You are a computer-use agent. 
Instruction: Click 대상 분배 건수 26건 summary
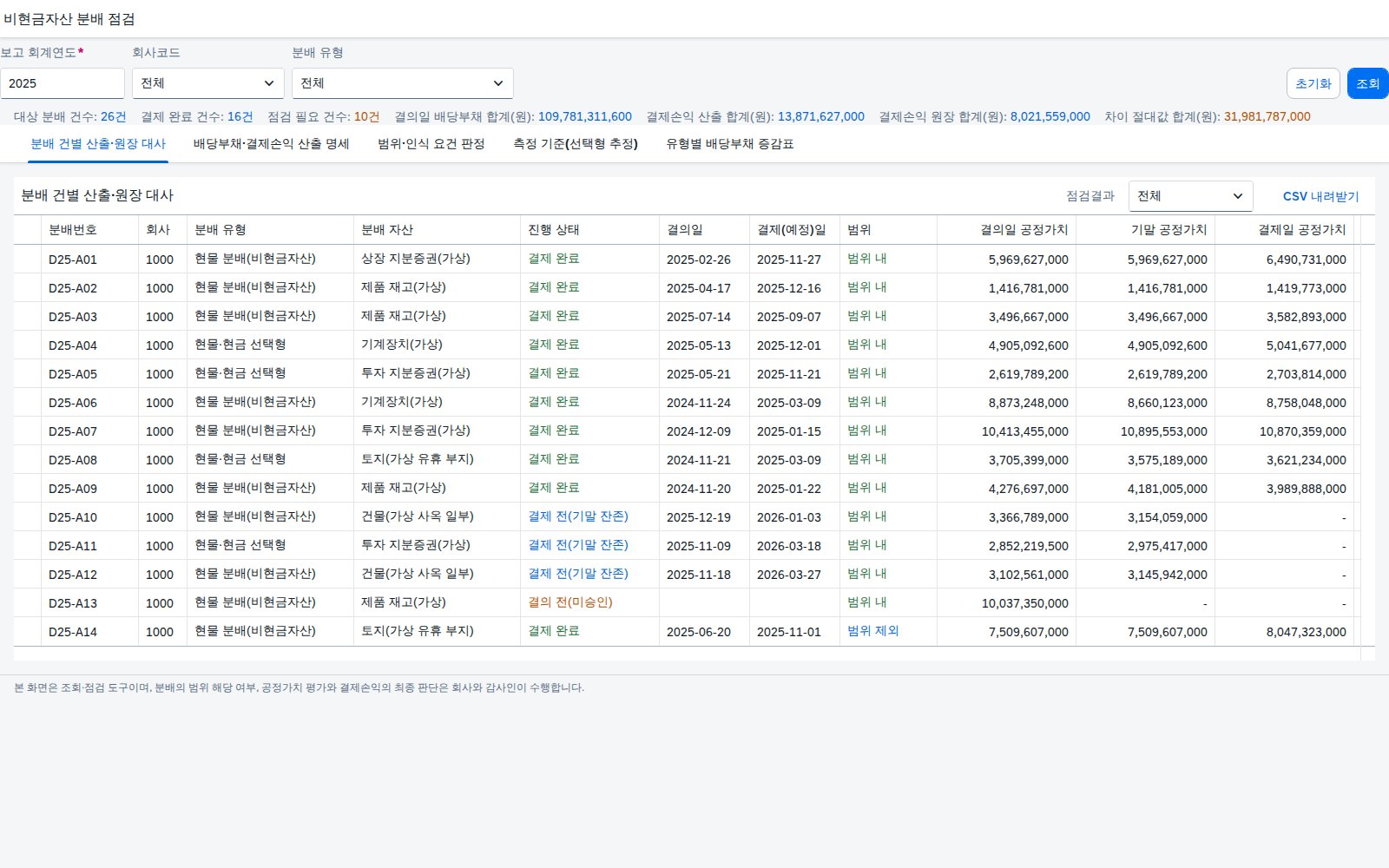70,116
